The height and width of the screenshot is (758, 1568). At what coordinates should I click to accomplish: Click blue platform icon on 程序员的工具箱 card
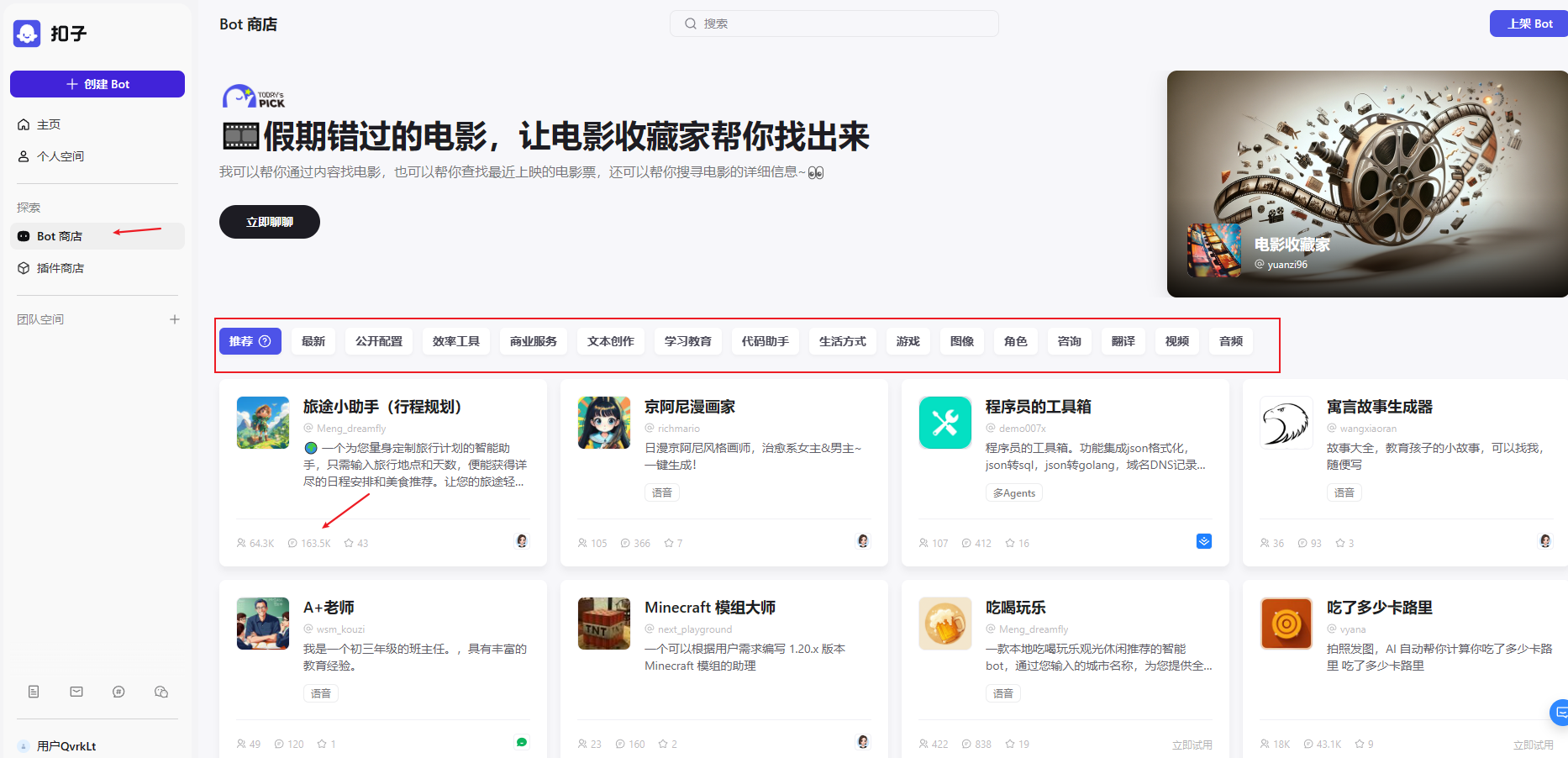1204,541
